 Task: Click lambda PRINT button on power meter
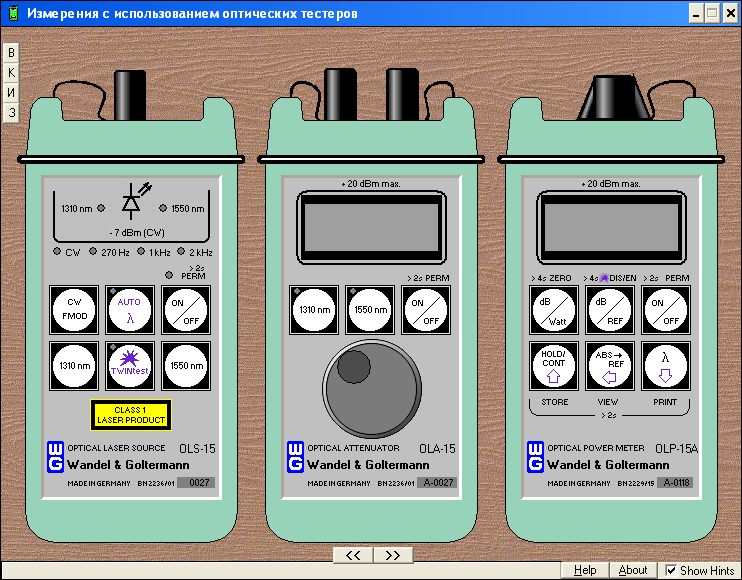coord(666,366)
